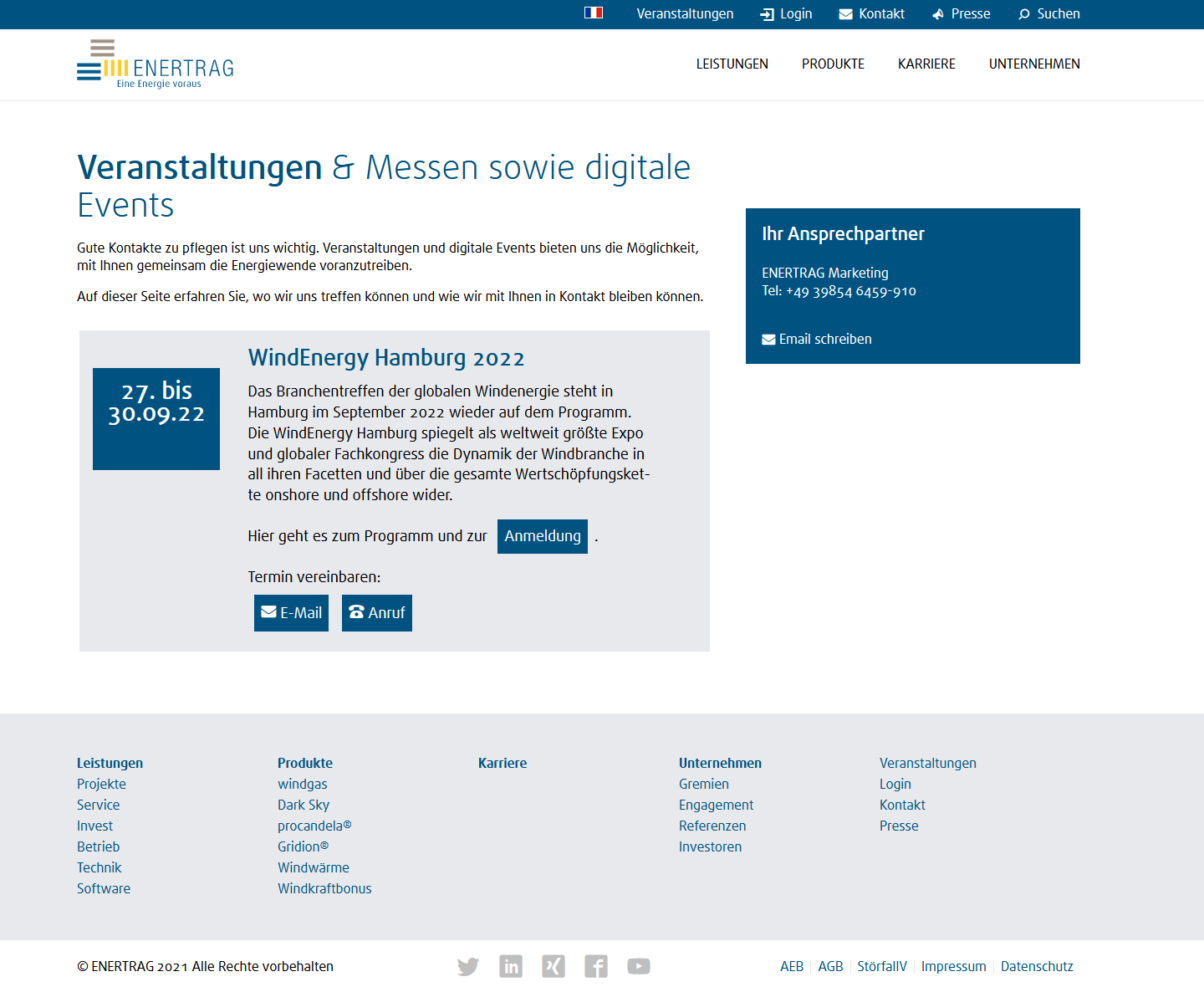The image size is (1204, 987).
Task: Click the Anruf call button
Action: [377, 613]
